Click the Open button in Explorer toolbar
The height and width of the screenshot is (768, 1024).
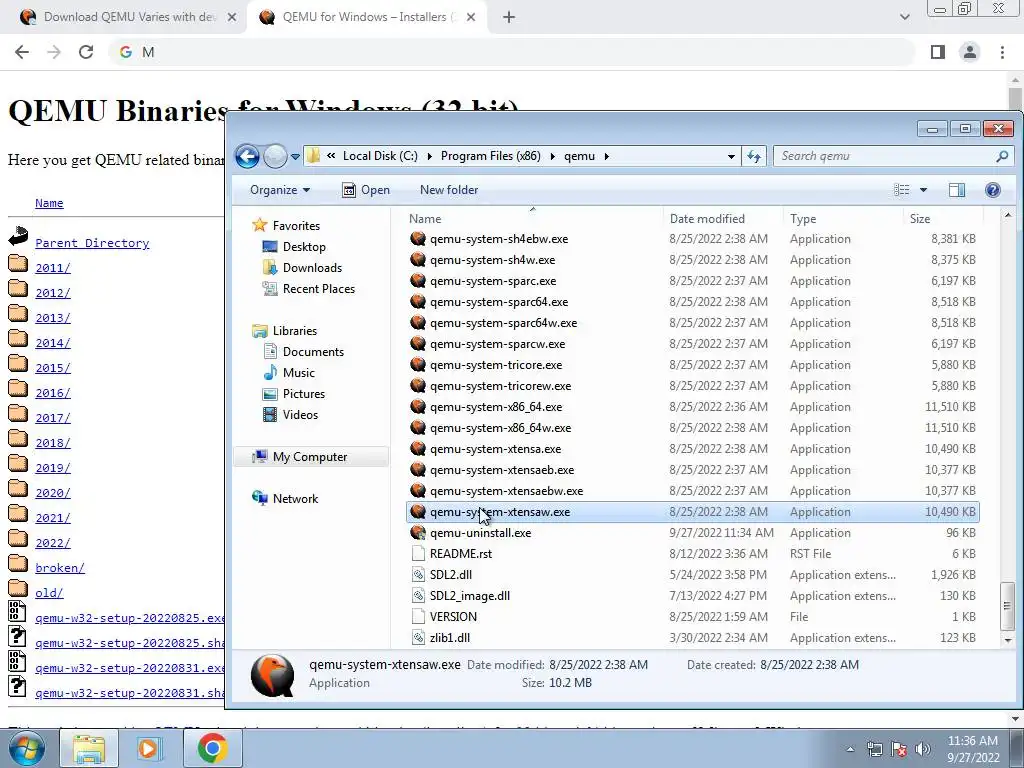click(366, 190)
